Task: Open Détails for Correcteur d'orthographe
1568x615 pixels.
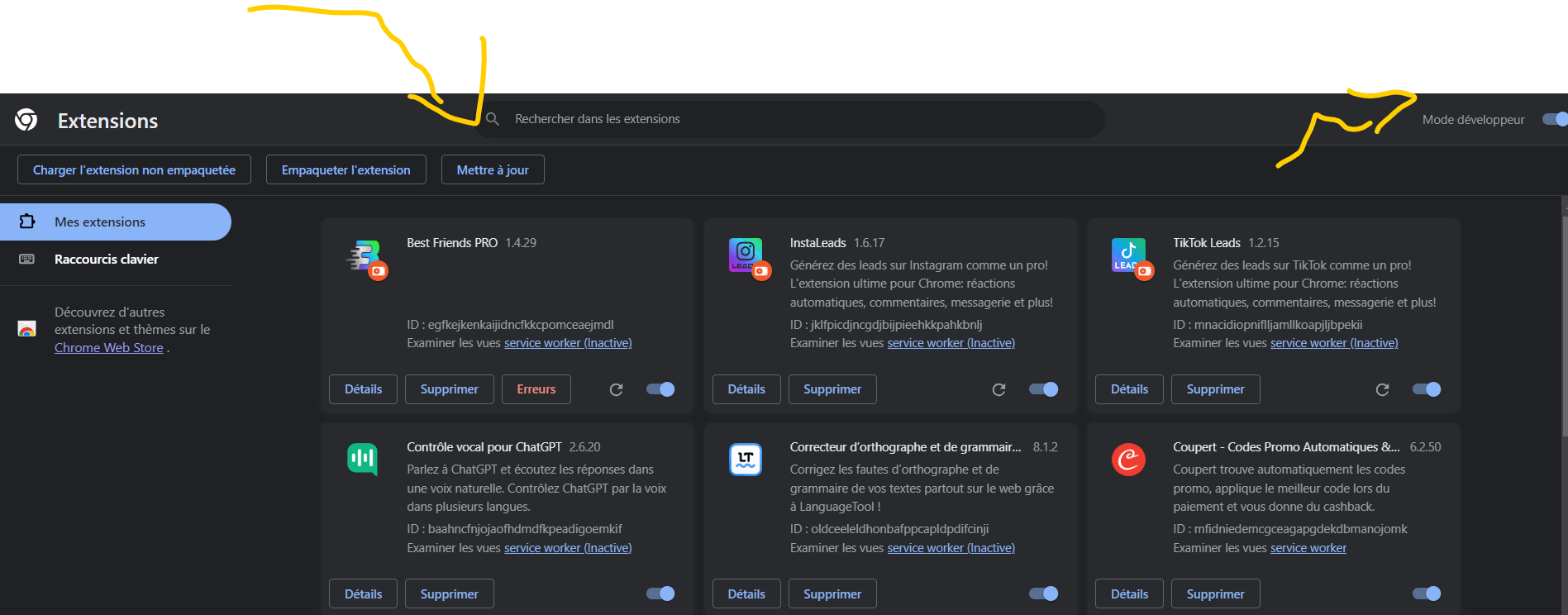Action: (x=746, y=594)
